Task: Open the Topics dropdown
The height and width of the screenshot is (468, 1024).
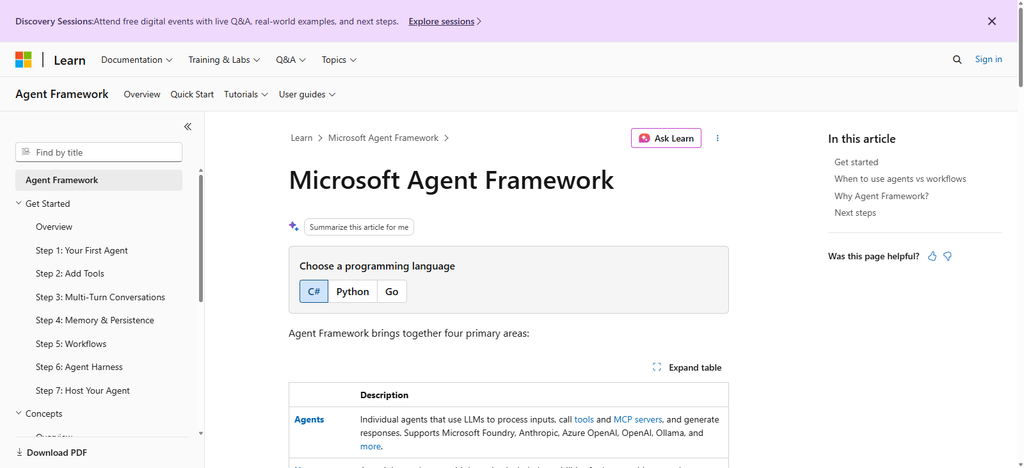Action: [339, 59]
